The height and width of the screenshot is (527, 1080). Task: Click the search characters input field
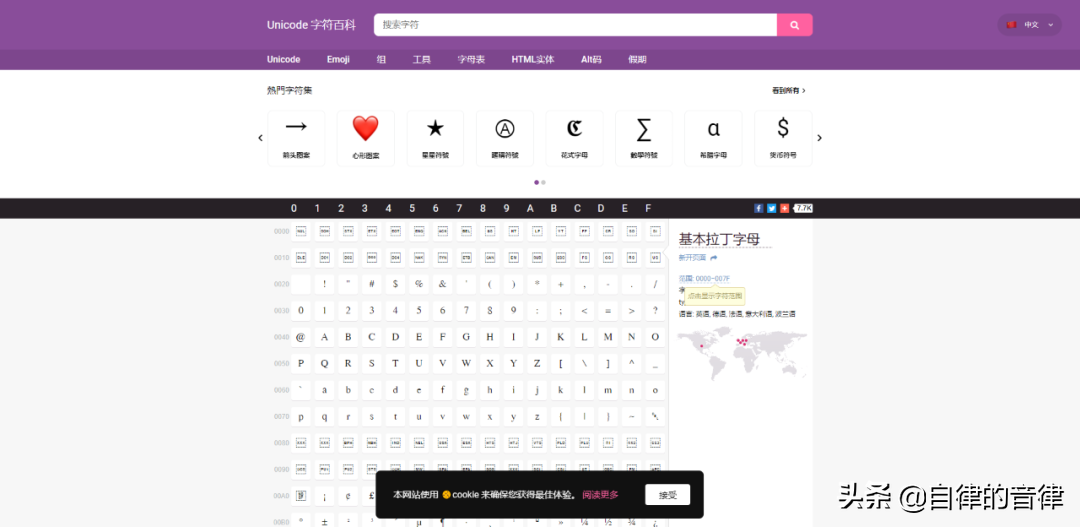click(x=575, y=25)
